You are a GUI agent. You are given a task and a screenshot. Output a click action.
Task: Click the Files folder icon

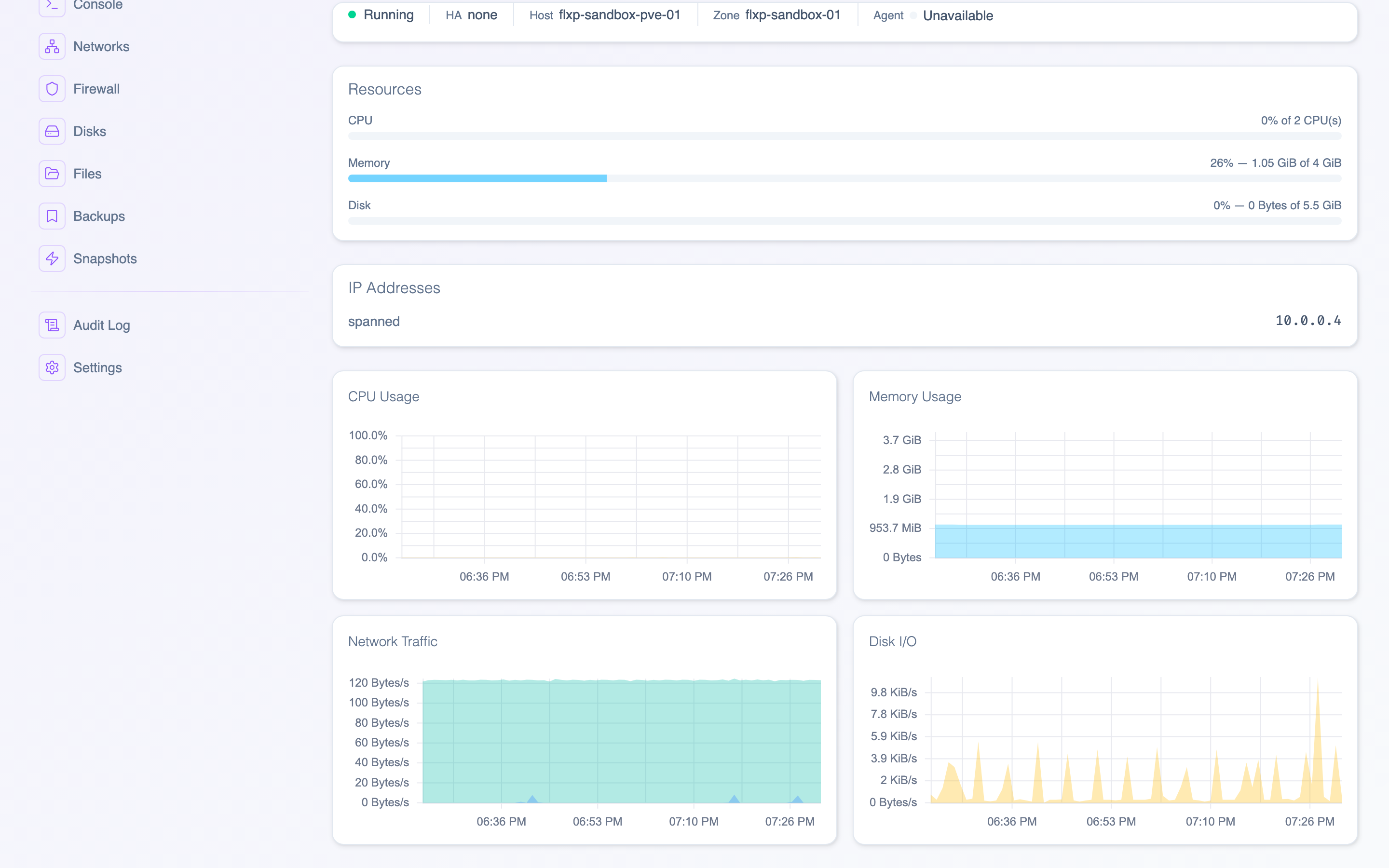(x=52, y=174)
